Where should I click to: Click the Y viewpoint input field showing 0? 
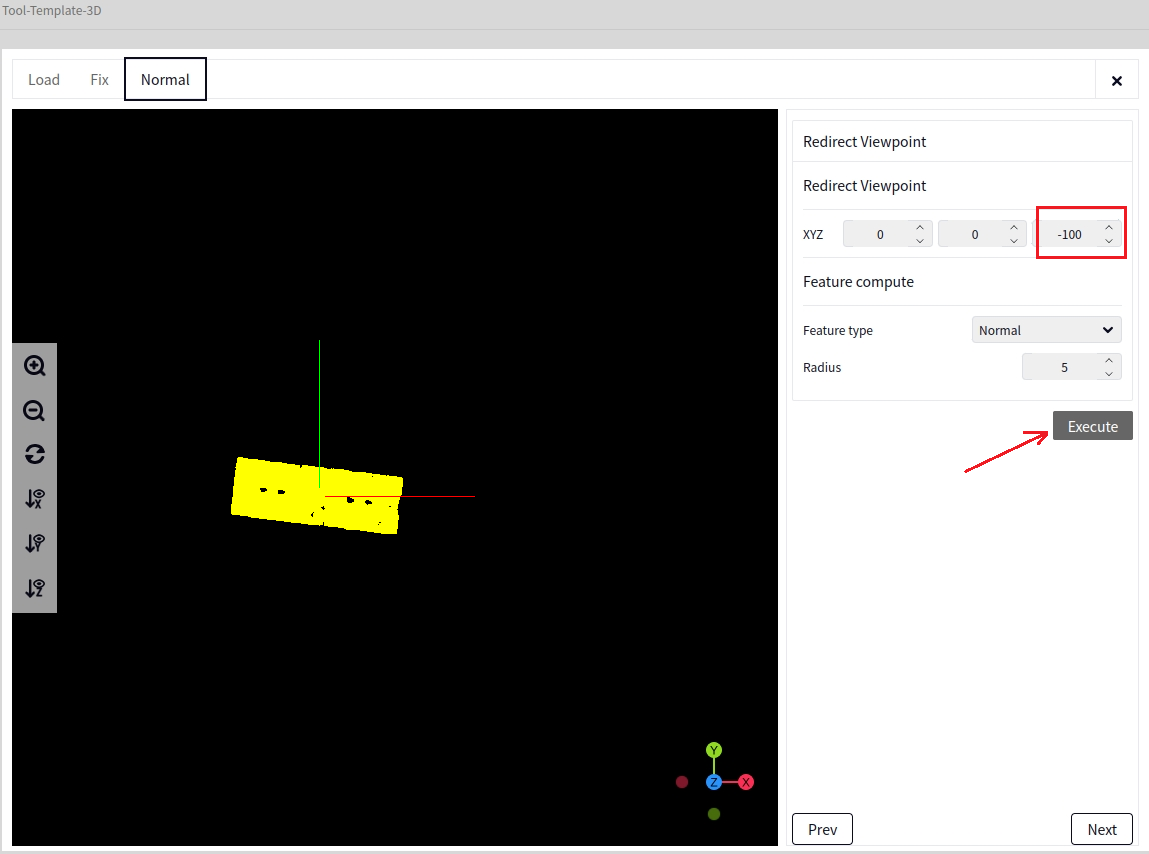coord(982,234)
